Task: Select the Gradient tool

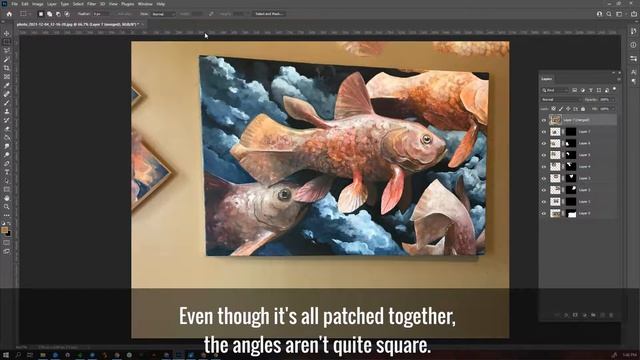Action: (x=7, y=137)
